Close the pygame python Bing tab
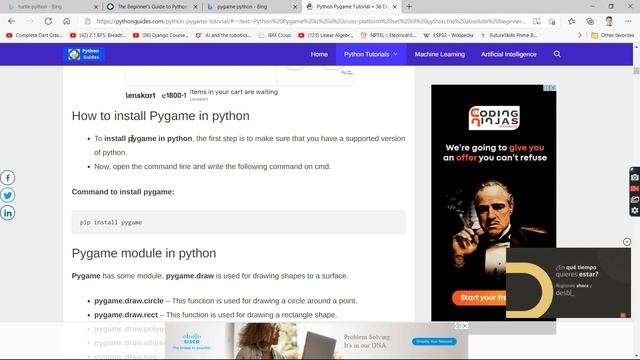 click(295, 7)
